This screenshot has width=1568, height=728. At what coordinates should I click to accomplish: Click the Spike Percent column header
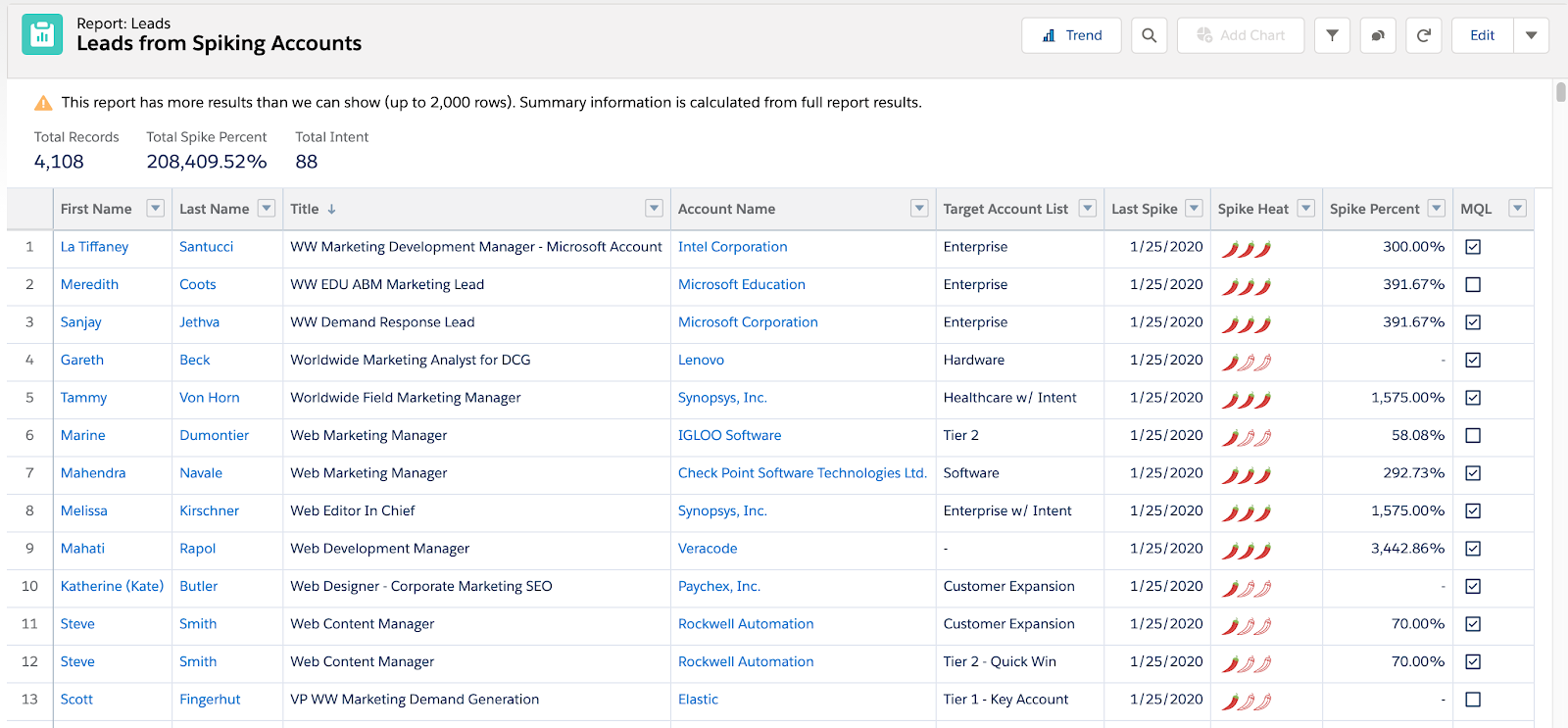[1374, 209]
